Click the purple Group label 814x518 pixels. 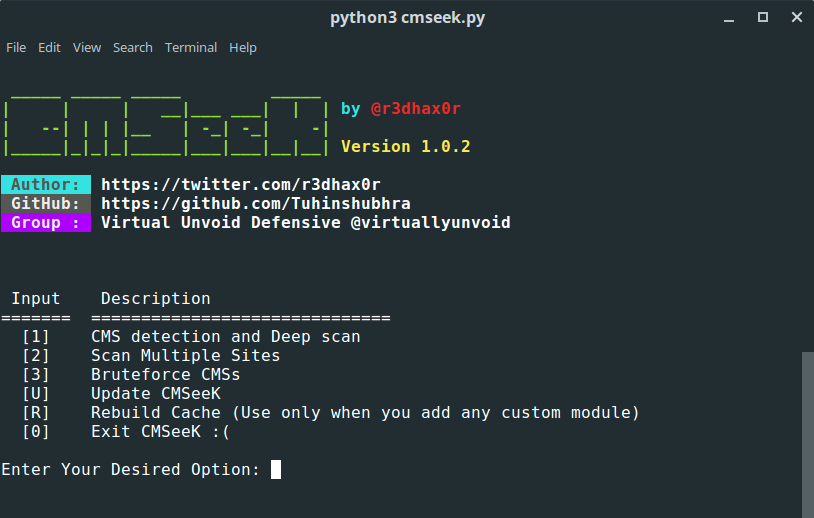click(45, 222)
